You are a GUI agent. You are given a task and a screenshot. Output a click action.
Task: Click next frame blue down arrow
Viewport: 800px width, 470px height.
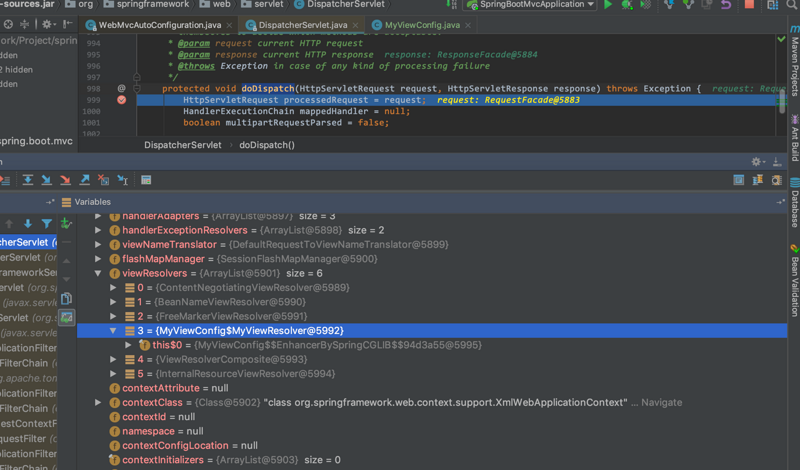[x=28, y=224]
